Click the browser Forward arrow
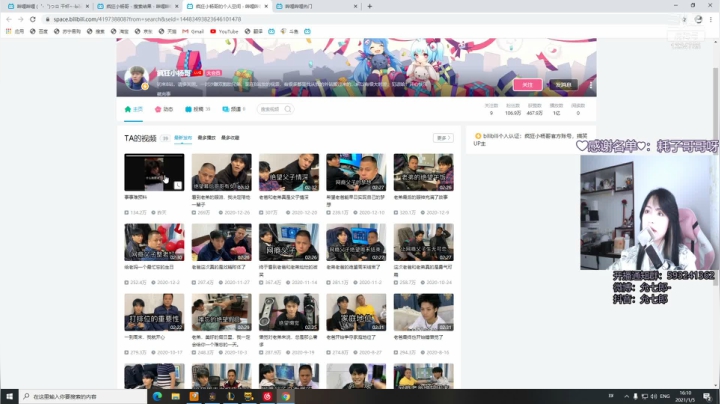Image resolution: width=720 pixels, height=404 pixels. (21, 19)
